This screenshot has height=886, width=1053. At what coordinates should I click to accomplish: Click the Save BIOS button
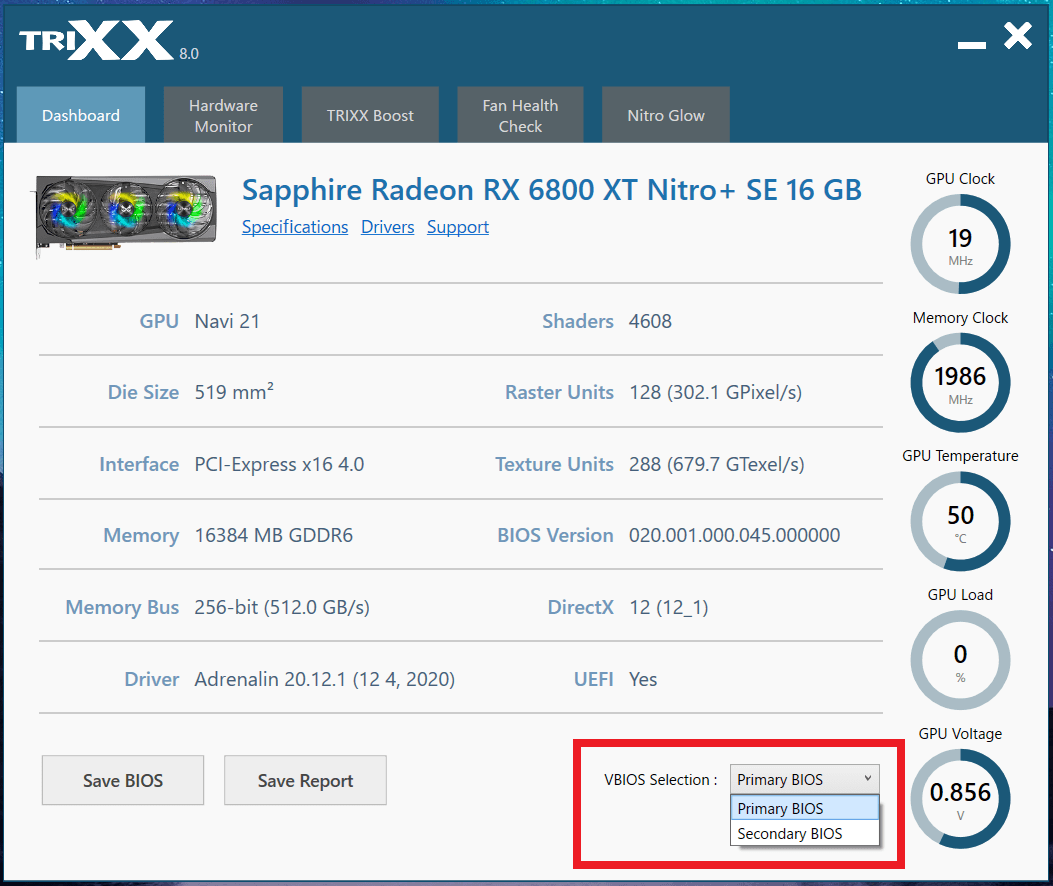pyautogui.click(x=123, y=780)
